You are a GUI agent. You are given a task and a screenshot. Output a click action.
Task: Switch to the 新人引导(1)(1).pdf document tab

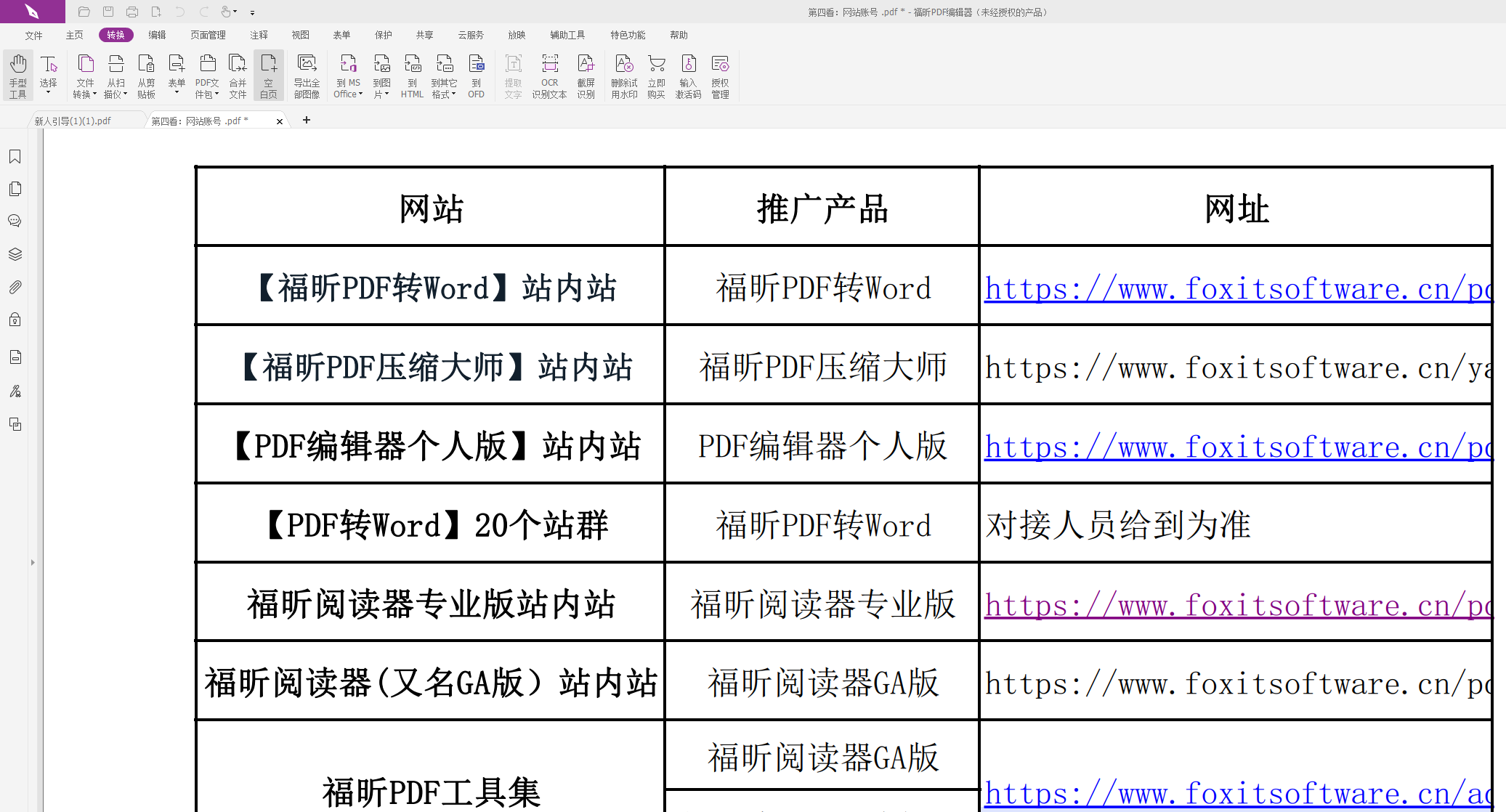(x=73, y=121)
